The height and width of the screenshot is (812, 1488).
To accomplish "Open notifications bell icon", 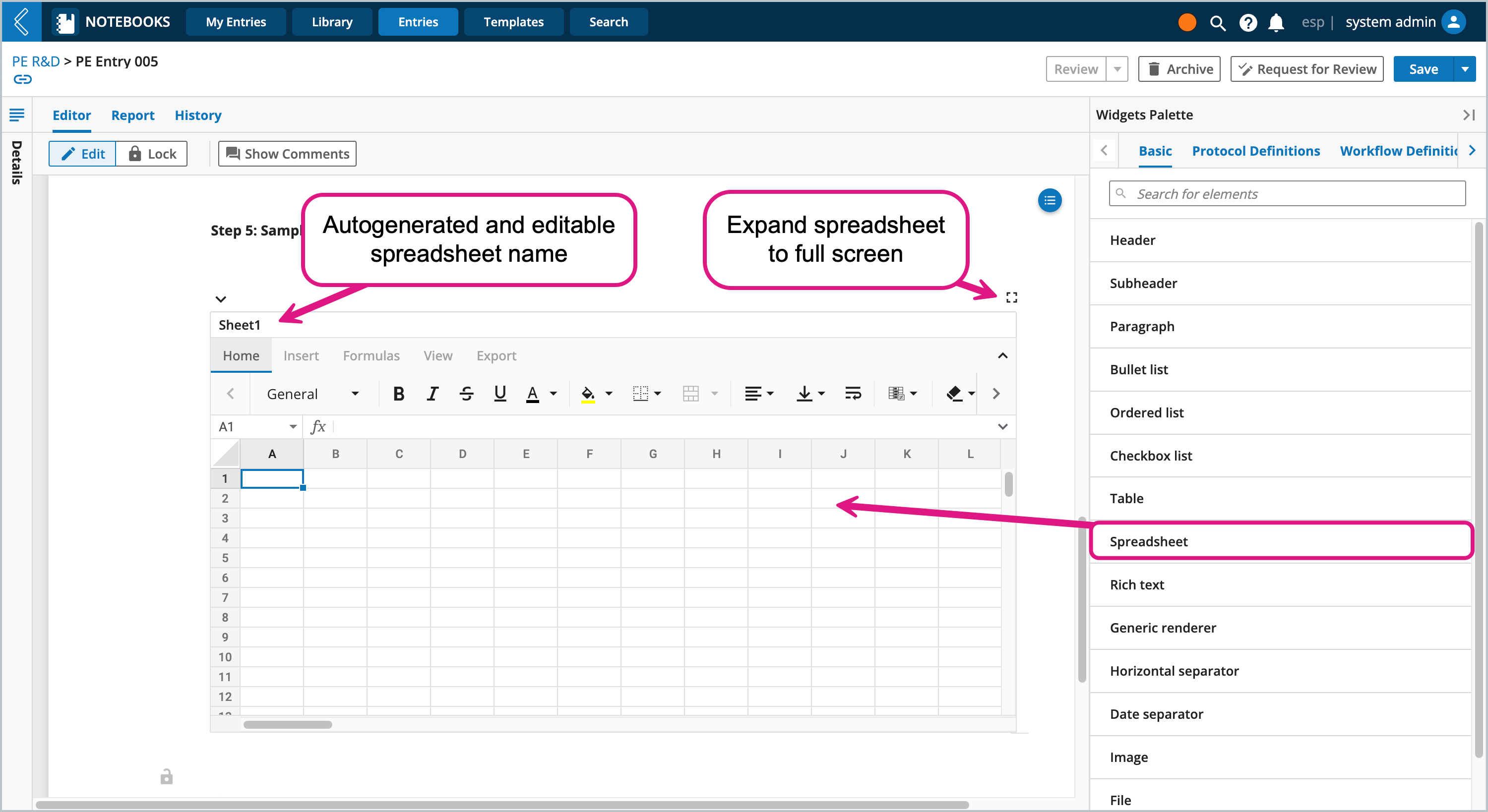I will tap(1276, 22).
